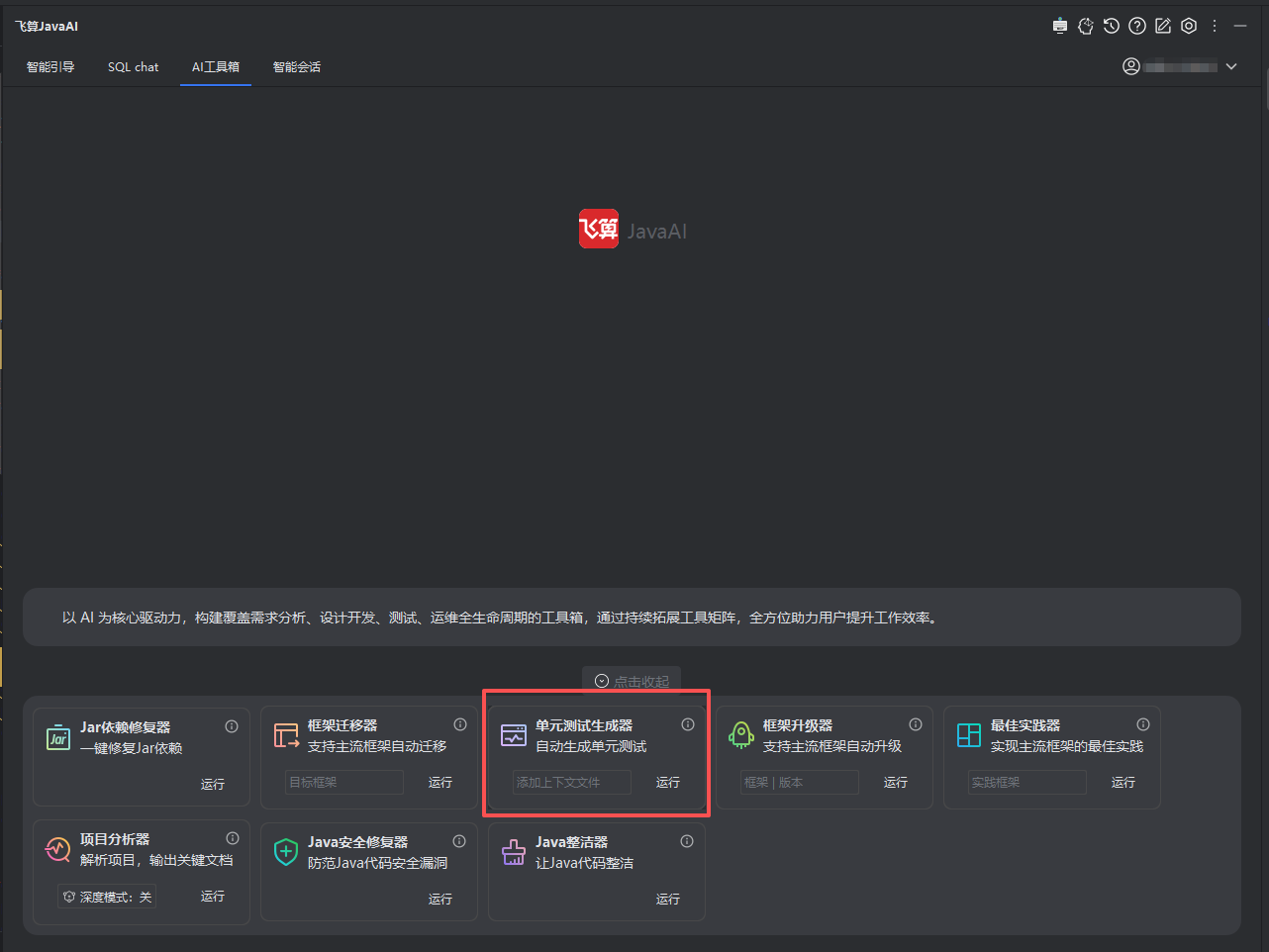Click the 解析项目，输出关键文档 description

(x=156, y=860)
